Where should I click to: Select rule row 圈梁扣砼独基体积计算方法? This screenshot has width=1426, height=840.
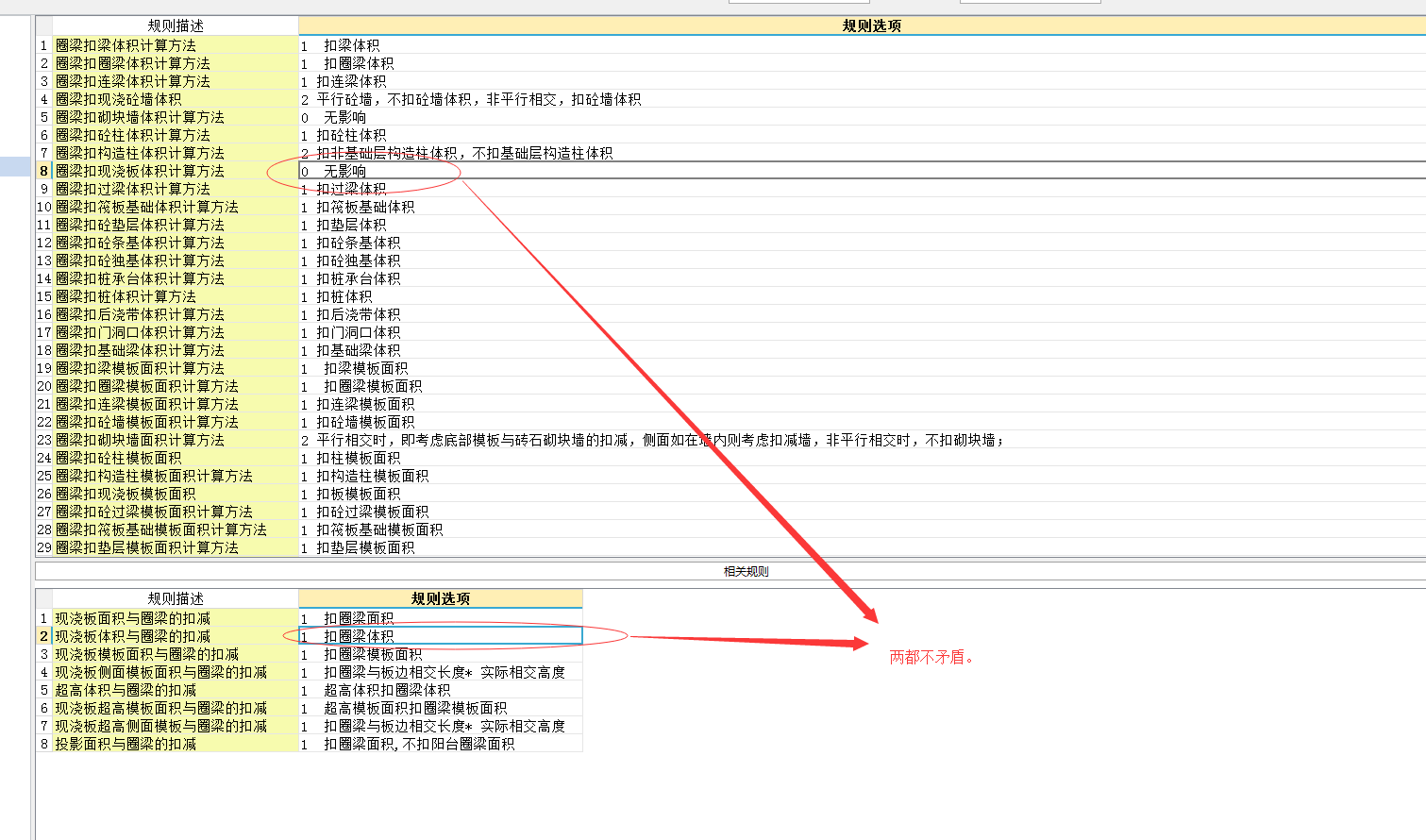click(x=176, y=260)
